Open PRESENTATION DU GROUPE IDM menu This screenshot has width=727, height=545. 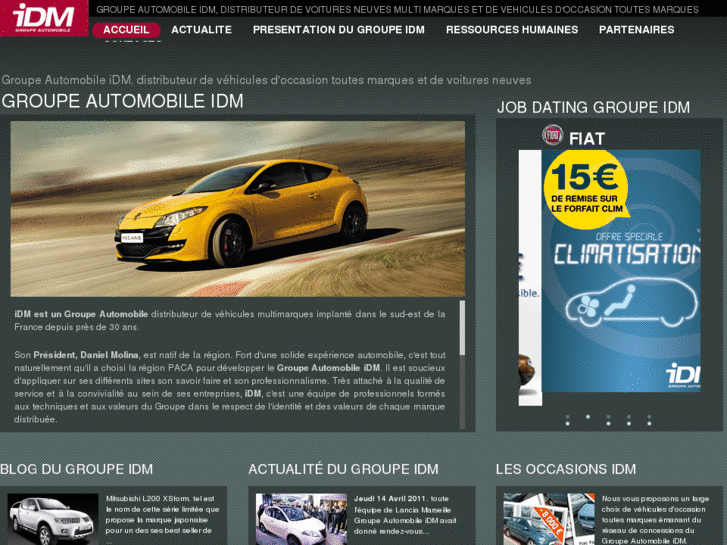click(x=338, y=30)
